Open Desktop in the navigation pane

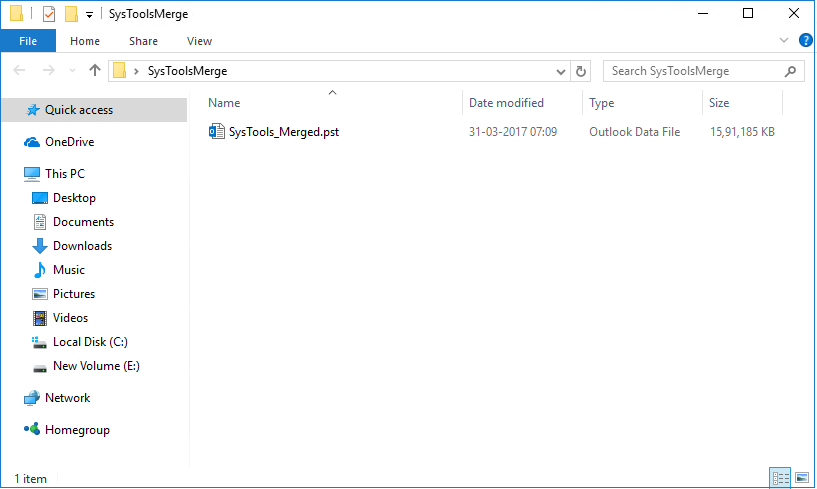point(74,198)
